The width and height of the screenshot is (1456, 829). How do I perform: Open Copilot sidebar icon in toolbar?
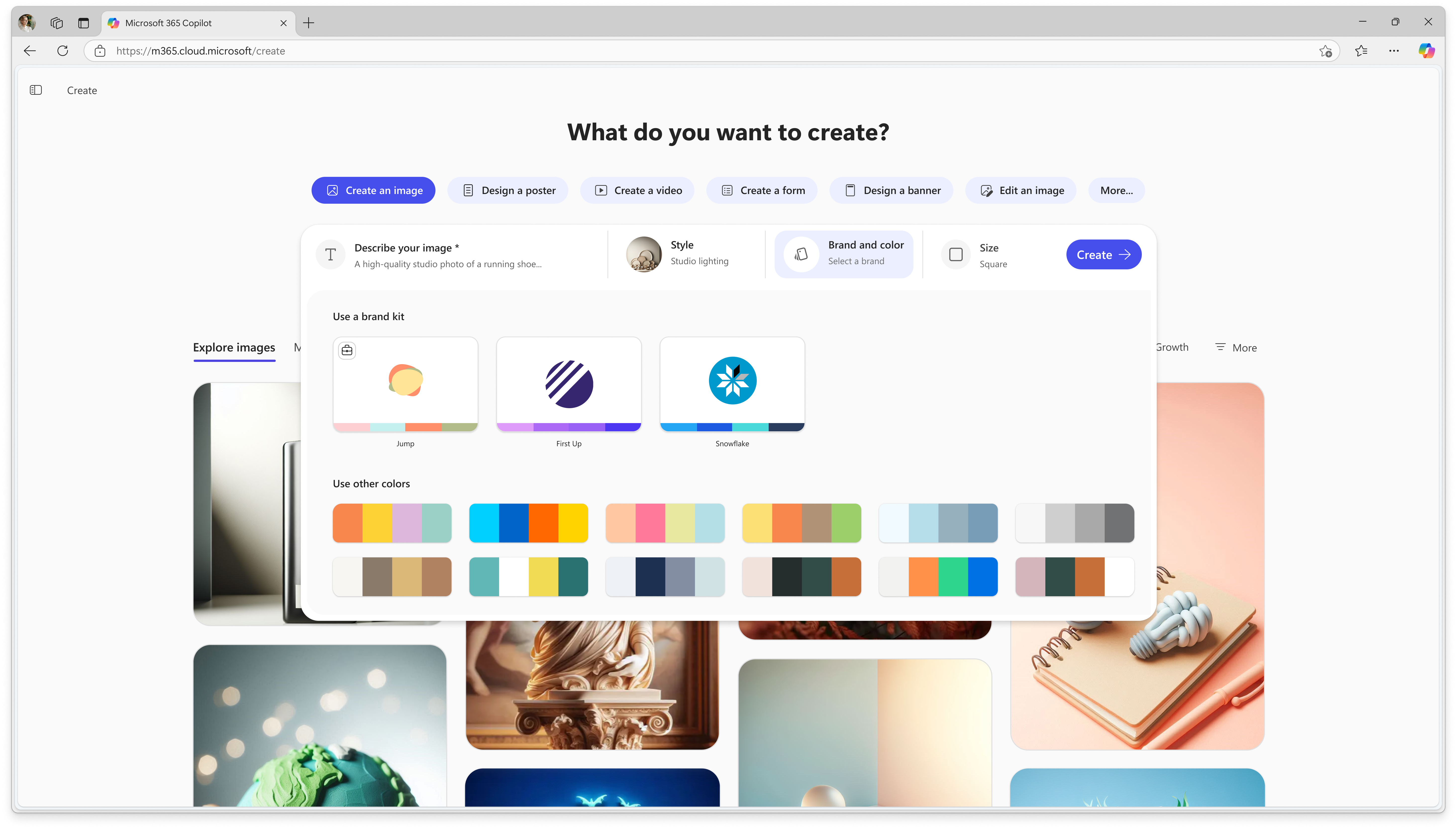click(1426, 51)
